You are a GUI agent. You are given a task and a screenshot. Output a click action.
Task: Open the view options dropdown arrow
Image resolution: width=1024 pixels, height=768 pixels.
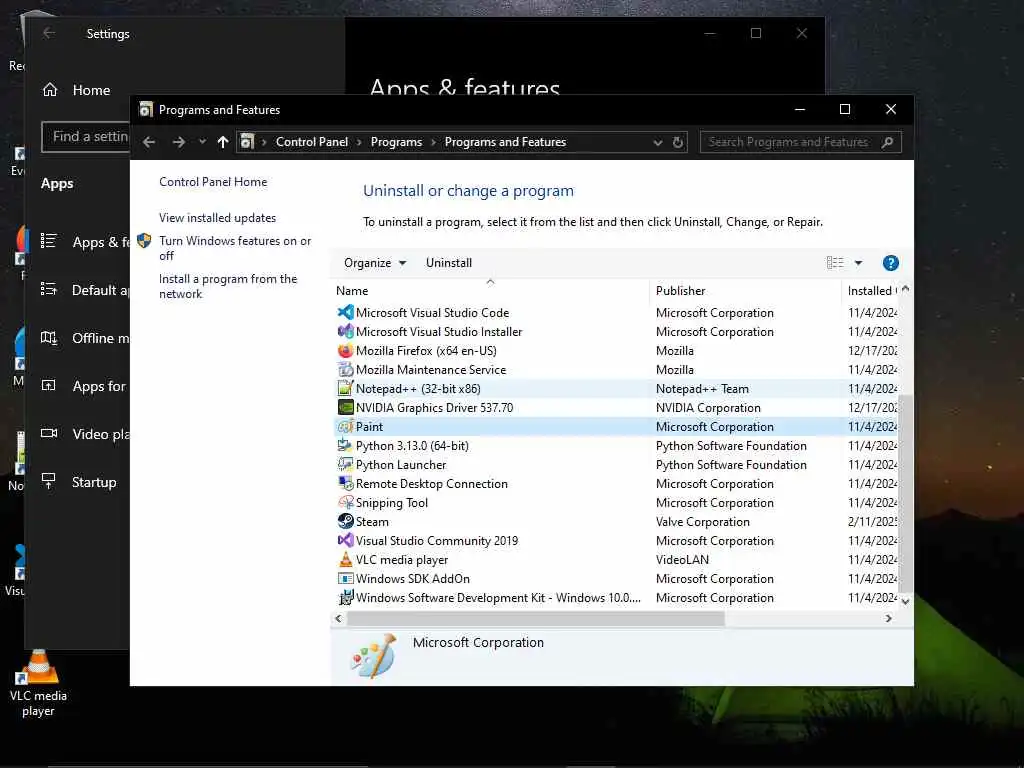858,263
